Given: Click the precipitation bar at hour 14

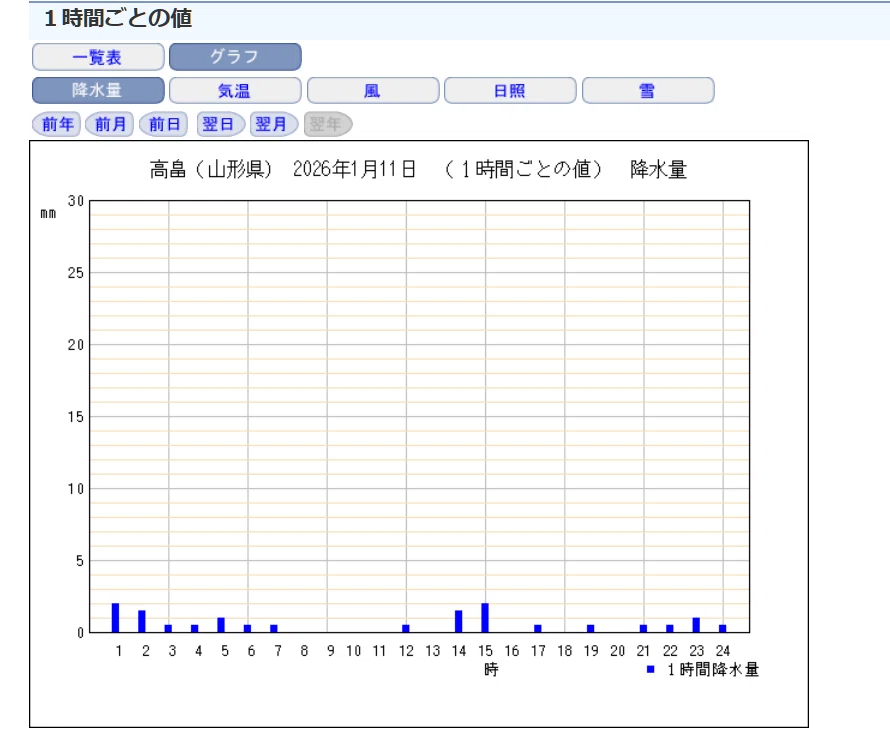Looking at the screenshot, I should coord(459,621).
